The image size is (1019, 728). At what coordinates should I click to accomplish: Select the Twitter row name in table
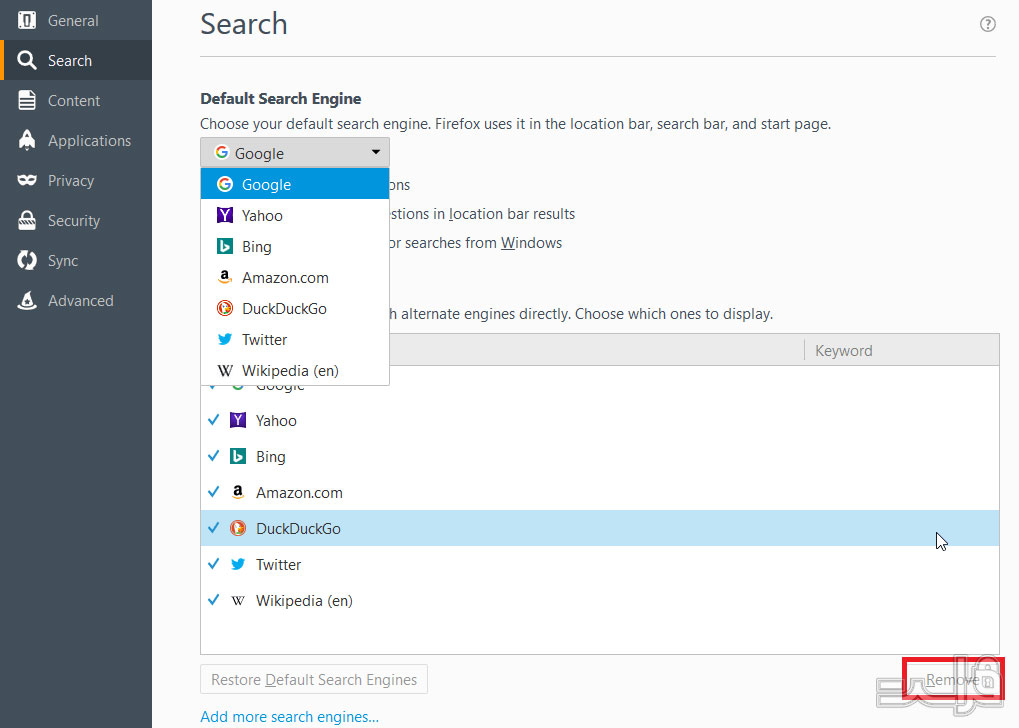click(x=278, y=564)
